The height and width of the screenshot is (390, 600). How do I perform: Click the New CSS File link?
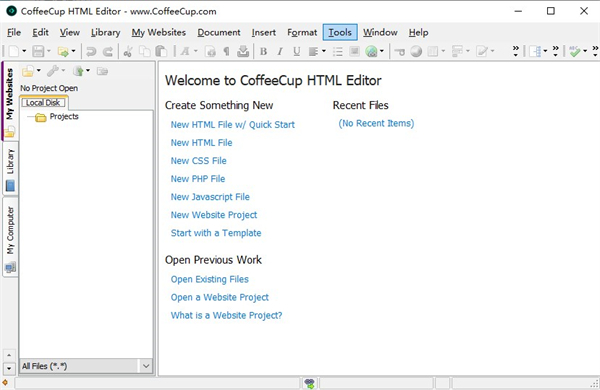pyautogui.click(x=199, y=161)
